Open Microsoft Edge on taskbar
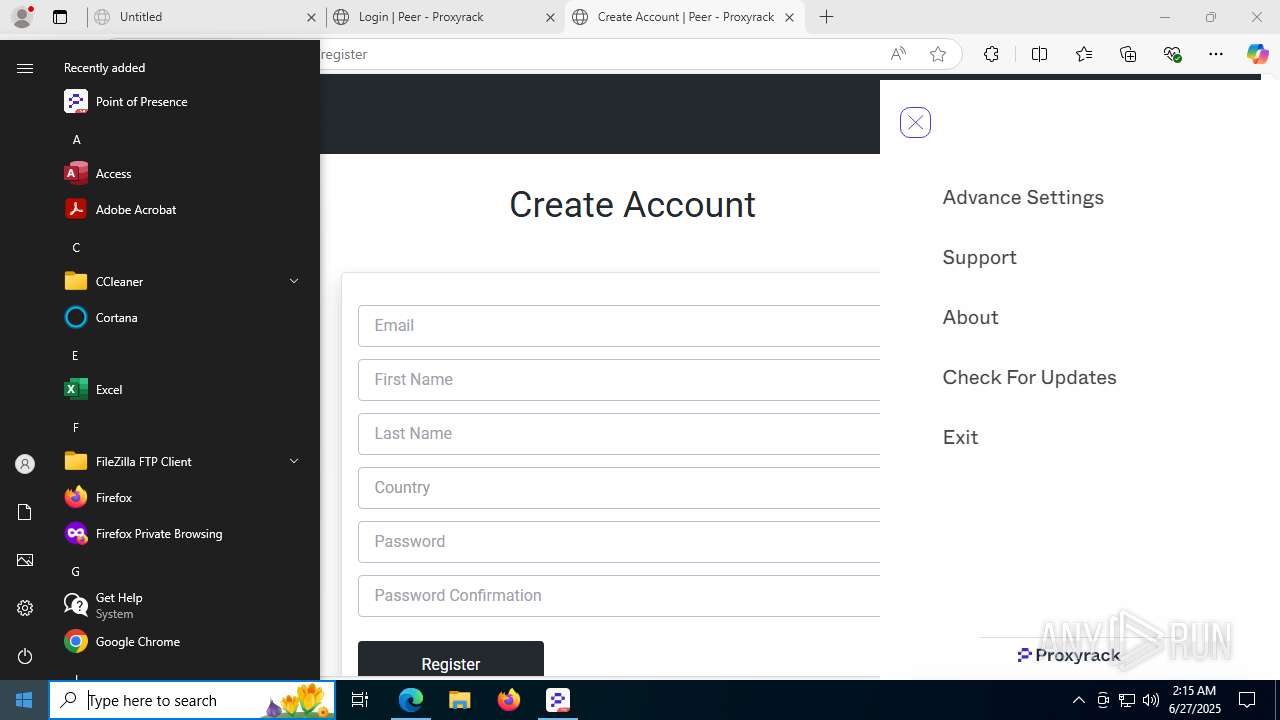 tap(411, 700)
